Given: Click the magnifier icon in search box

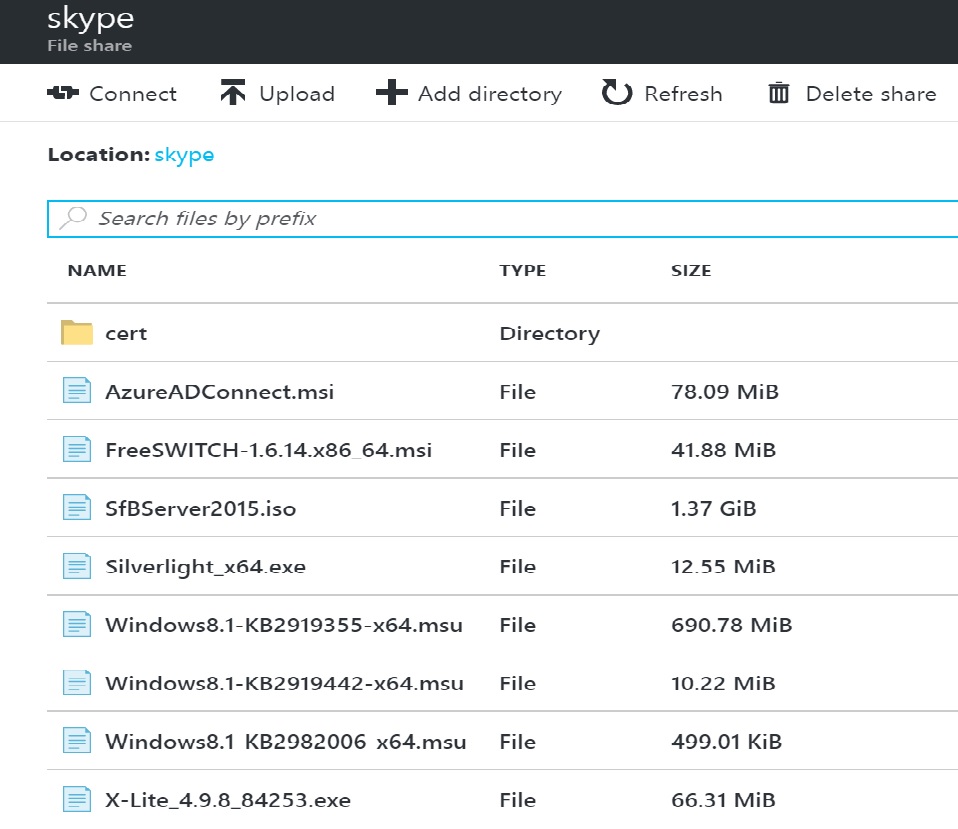Looking at the screenshot, I should pos(73,218).
